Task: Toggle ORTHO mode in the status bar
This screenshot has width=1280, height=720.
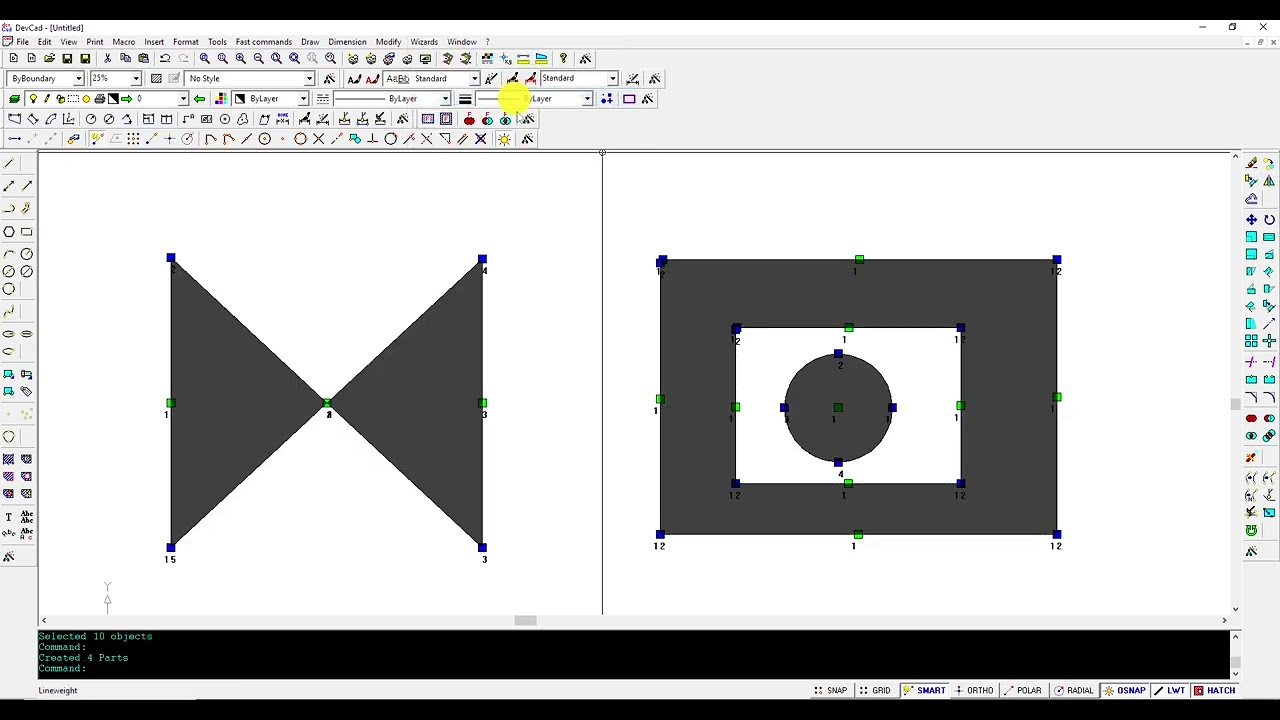Action: pos(974,691)
